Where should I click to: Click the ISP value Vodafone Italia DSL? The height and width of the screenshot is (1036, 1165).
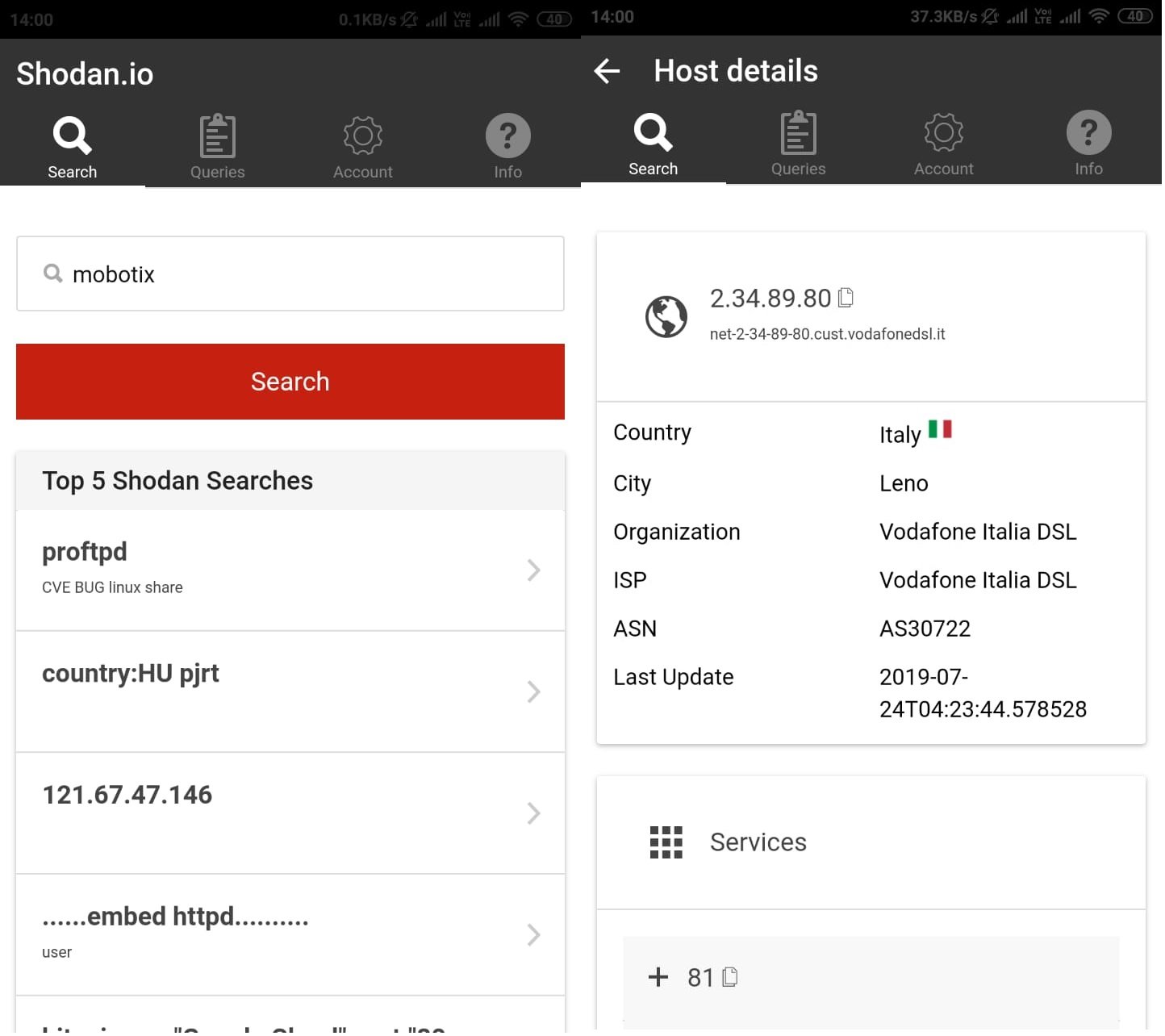point(978,580)
